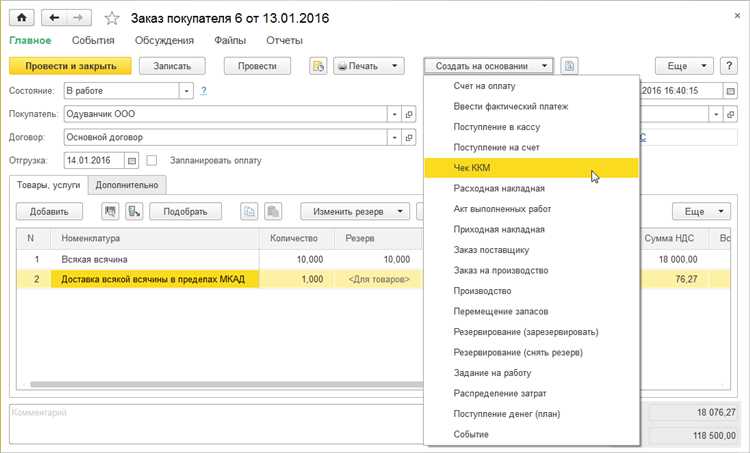Open help with the question mark button

click(728, 66)
